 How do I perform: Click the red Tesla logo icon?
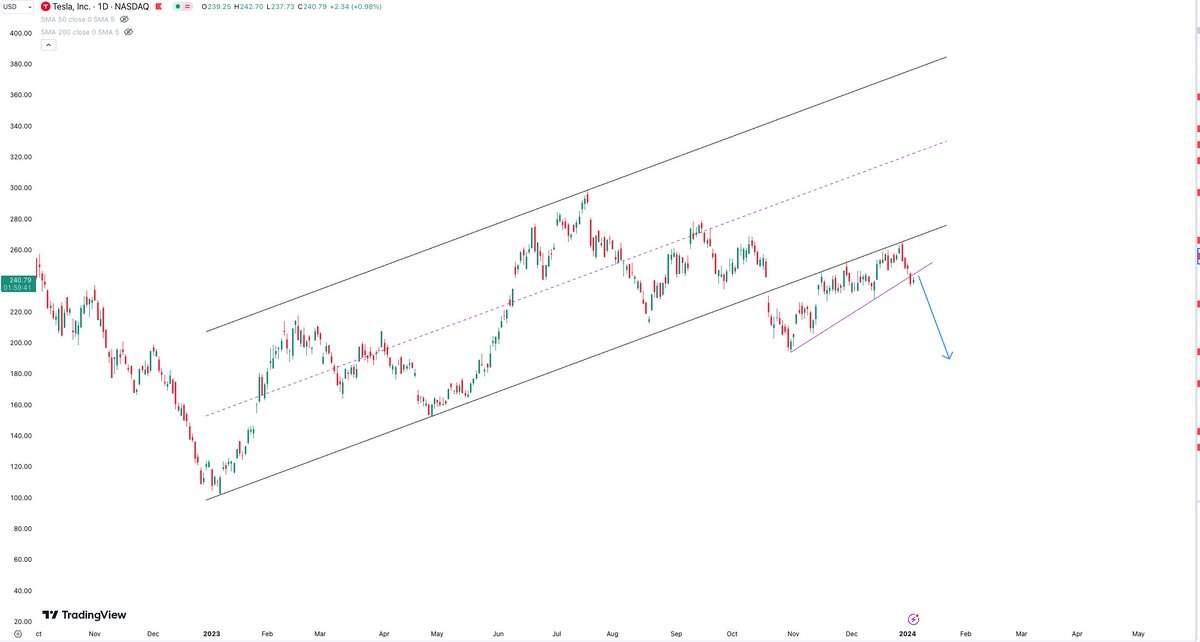(45, 6)
